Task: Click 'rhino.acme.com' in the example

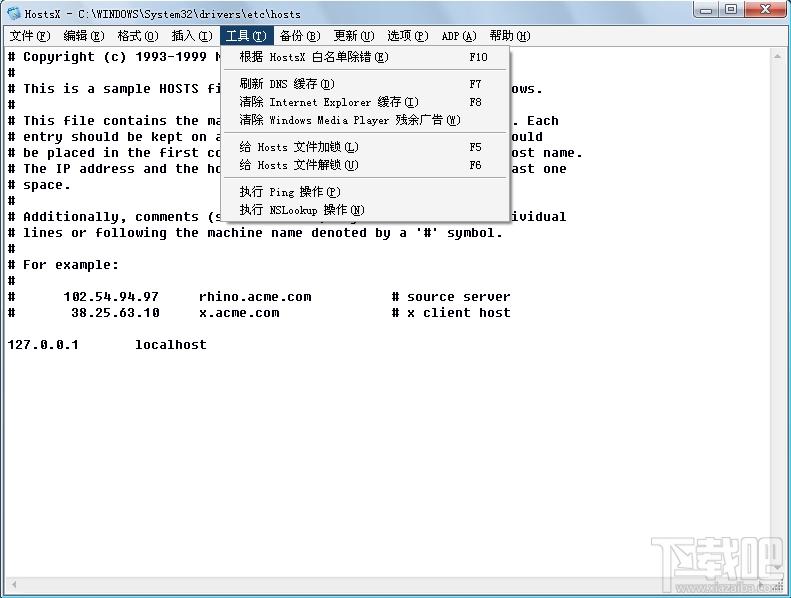Action: pyautogui.click(x=255, y=297)
